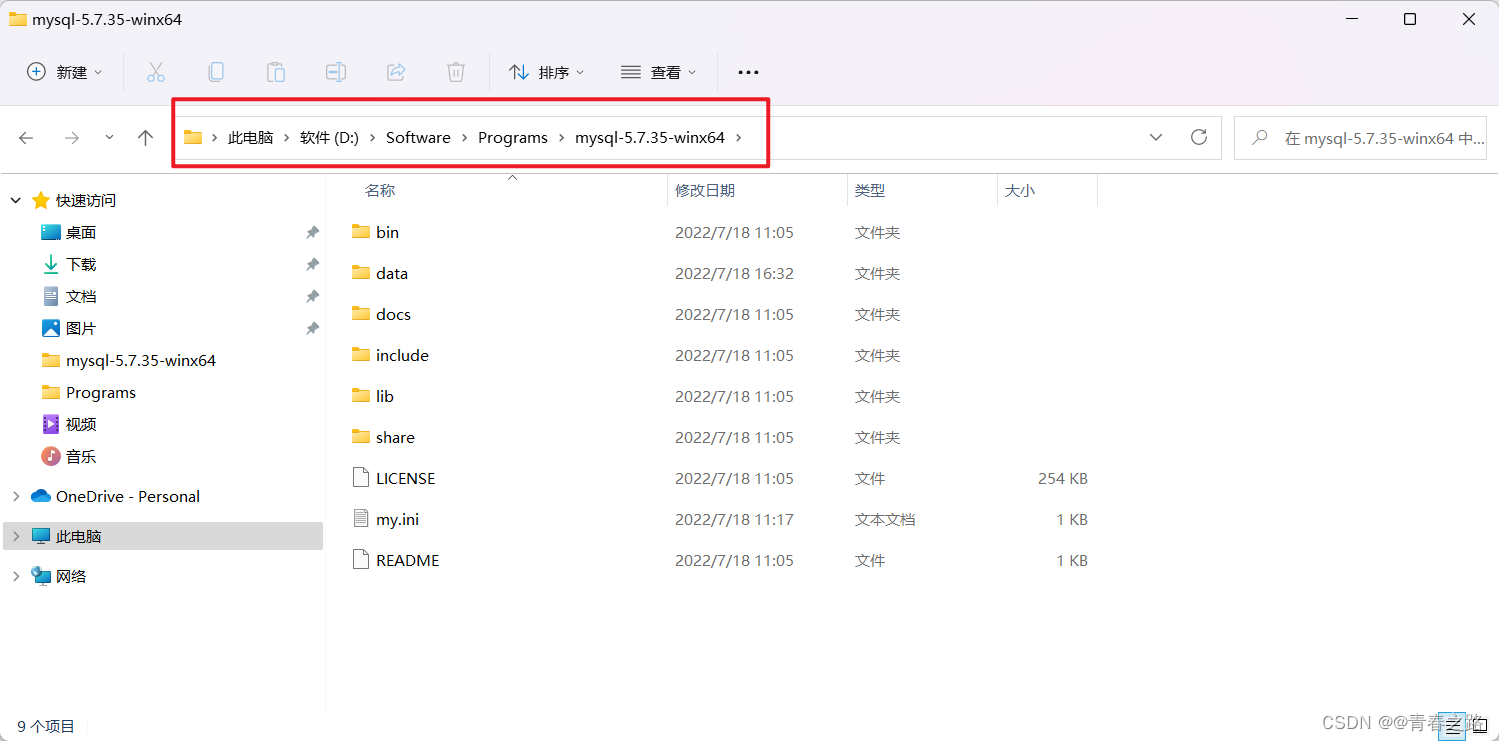Screen dimensions: 1499x741
Task: Sort by 类型 column header
Action: (870, 190)
